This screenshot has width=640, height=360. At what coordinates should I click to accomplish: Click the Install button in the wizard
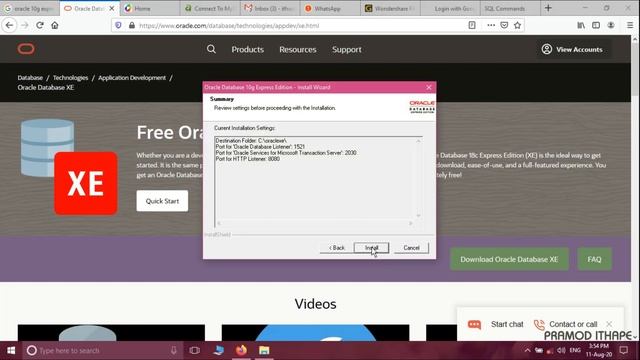click(x=371, y=248)
